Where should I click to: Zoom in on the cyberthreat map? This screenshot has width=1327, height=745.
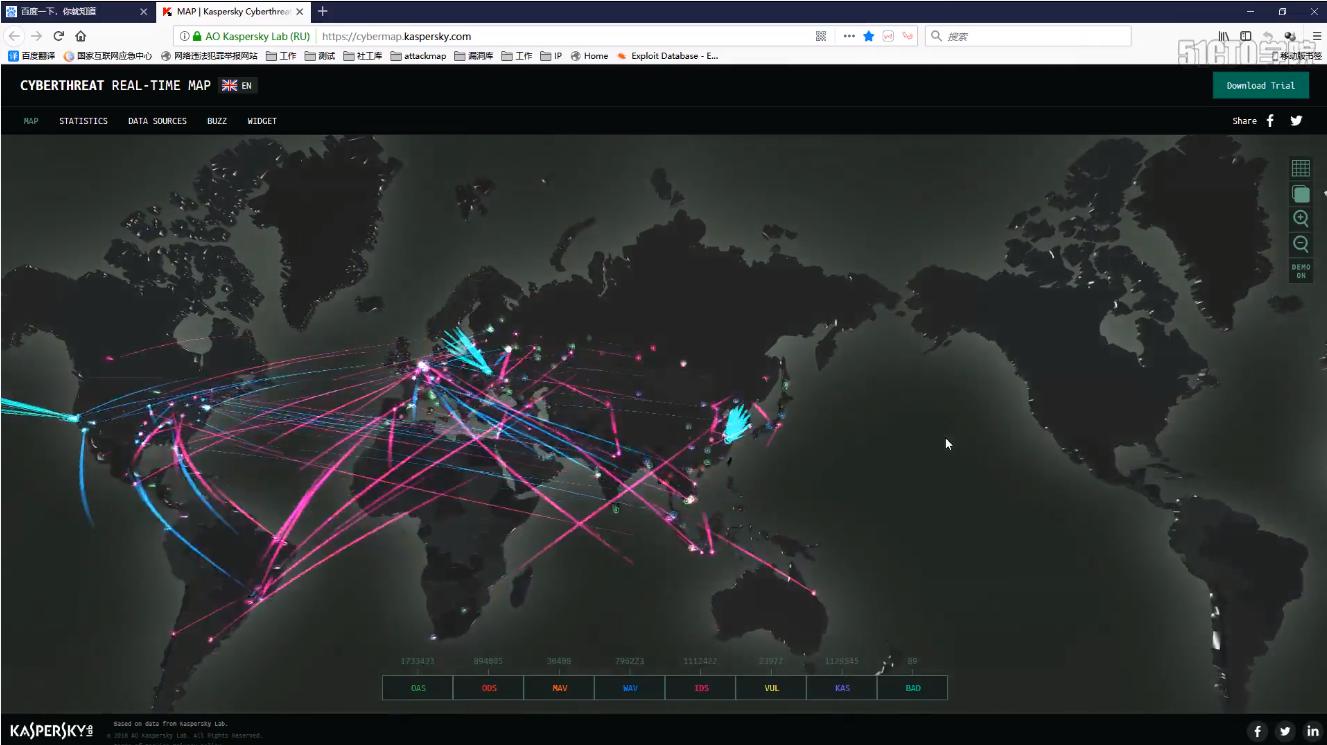[x=1300, y=218]
